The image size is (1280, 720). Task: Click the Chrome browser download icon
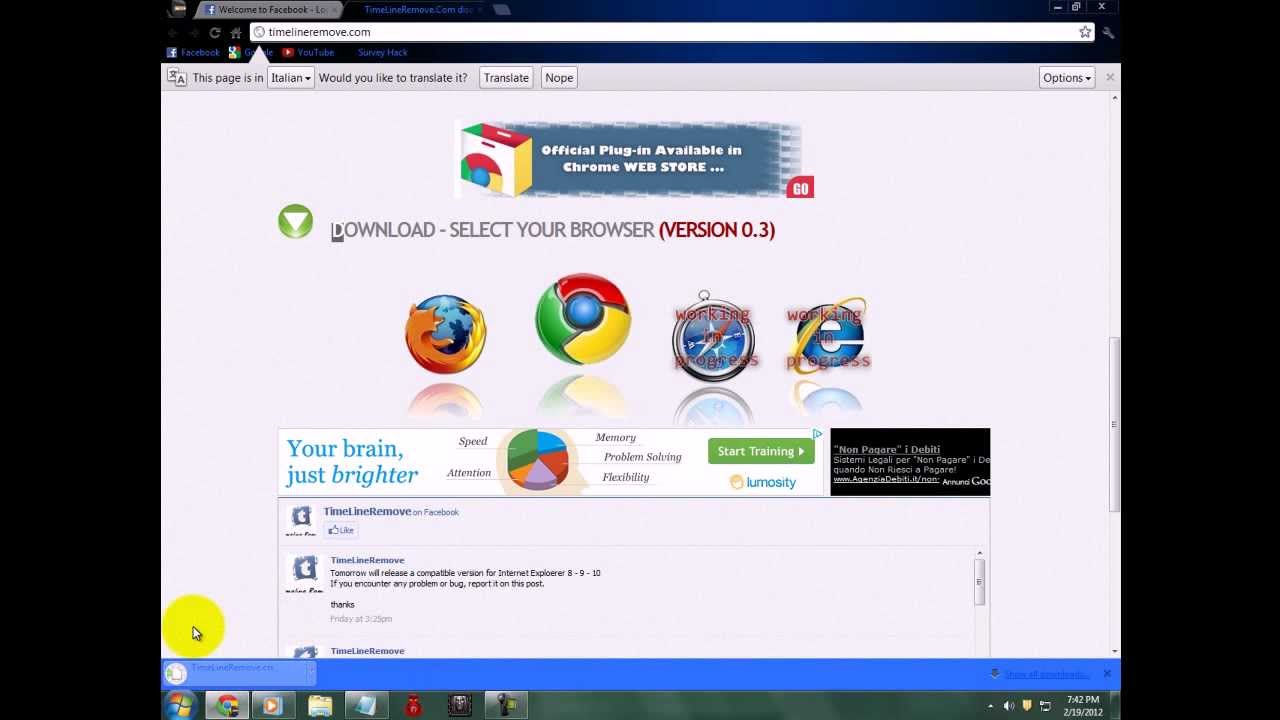[583, 319]
